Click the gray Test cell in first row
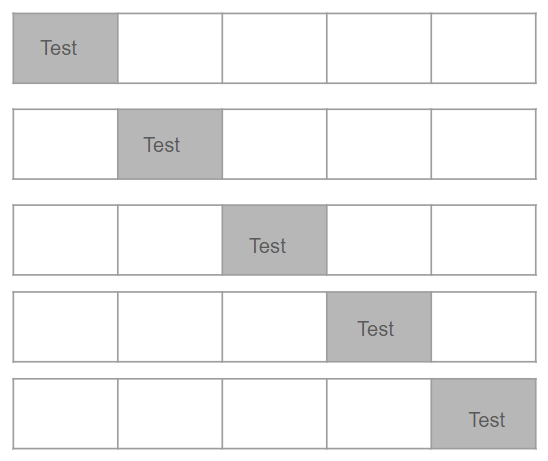Viewport: 548px width, 461px height. click(65, 48)
